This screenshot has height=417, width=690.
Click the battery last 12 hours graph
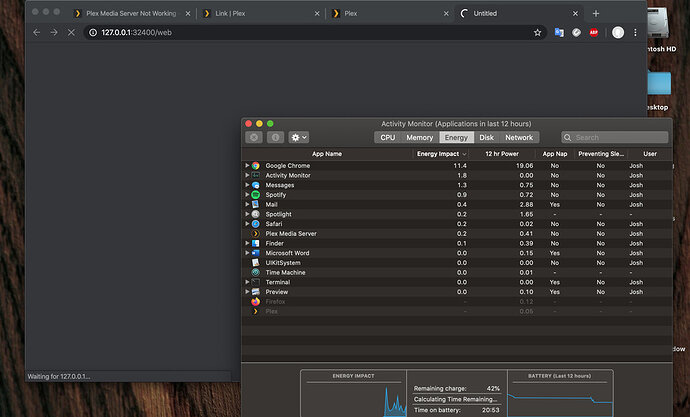click(x=560, y=398)
